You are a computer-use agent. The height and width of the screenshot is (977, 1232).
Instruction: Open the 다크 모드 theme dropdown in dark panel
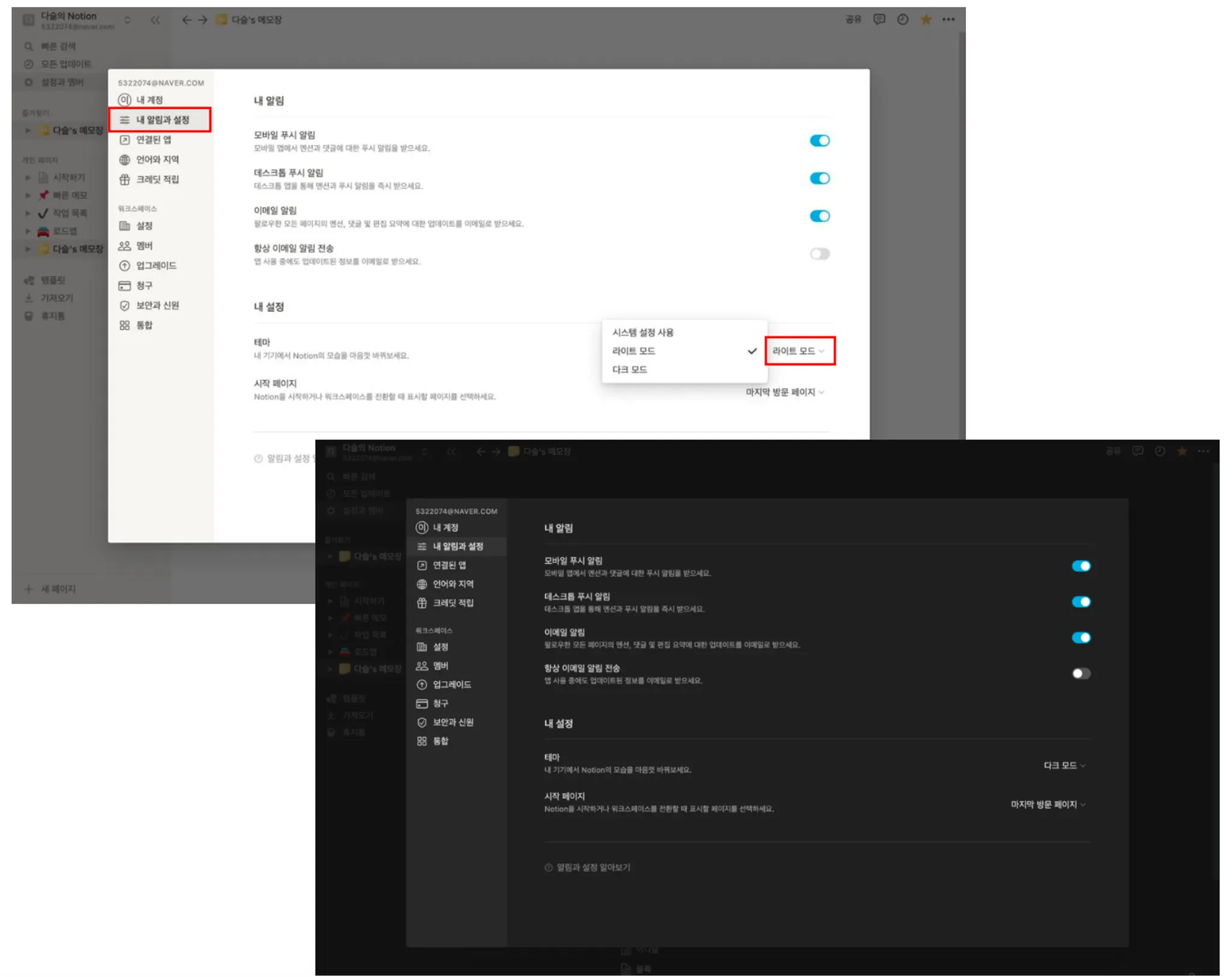click(x=1064, y=765)
